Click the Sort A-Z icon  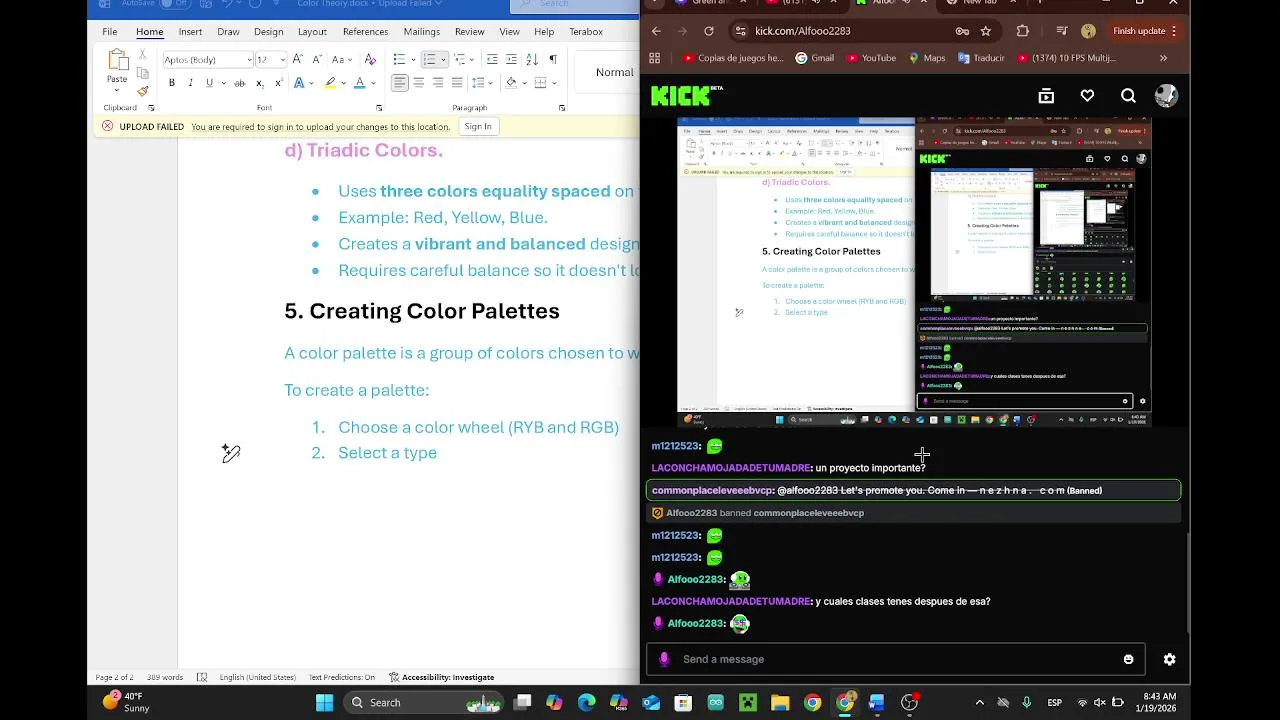(x=531, y=59)
